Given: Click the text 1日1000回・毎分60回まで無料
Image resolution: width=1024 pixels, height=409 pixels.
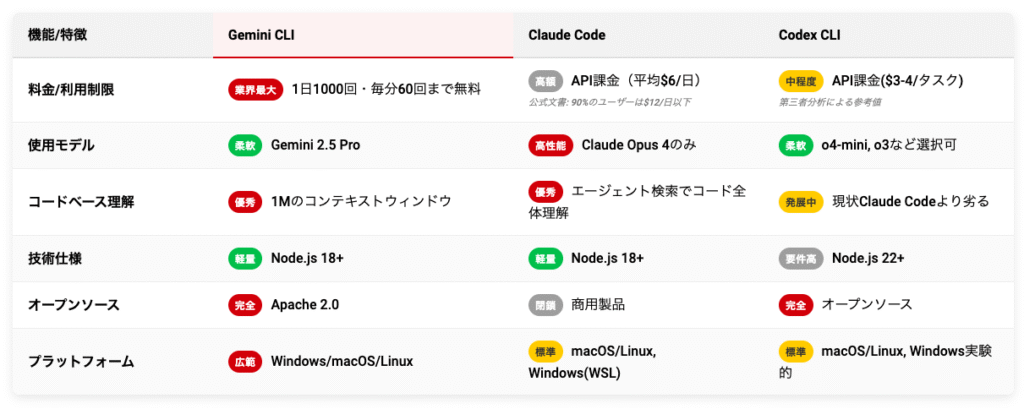Looking at the screenshot, I should (x=387, y=90).
